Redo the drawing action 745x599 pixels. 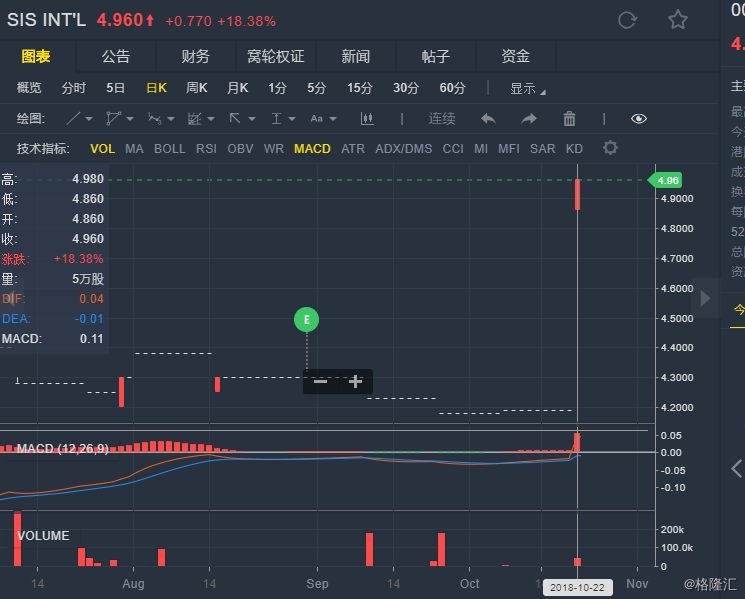[x=528, y=119]
